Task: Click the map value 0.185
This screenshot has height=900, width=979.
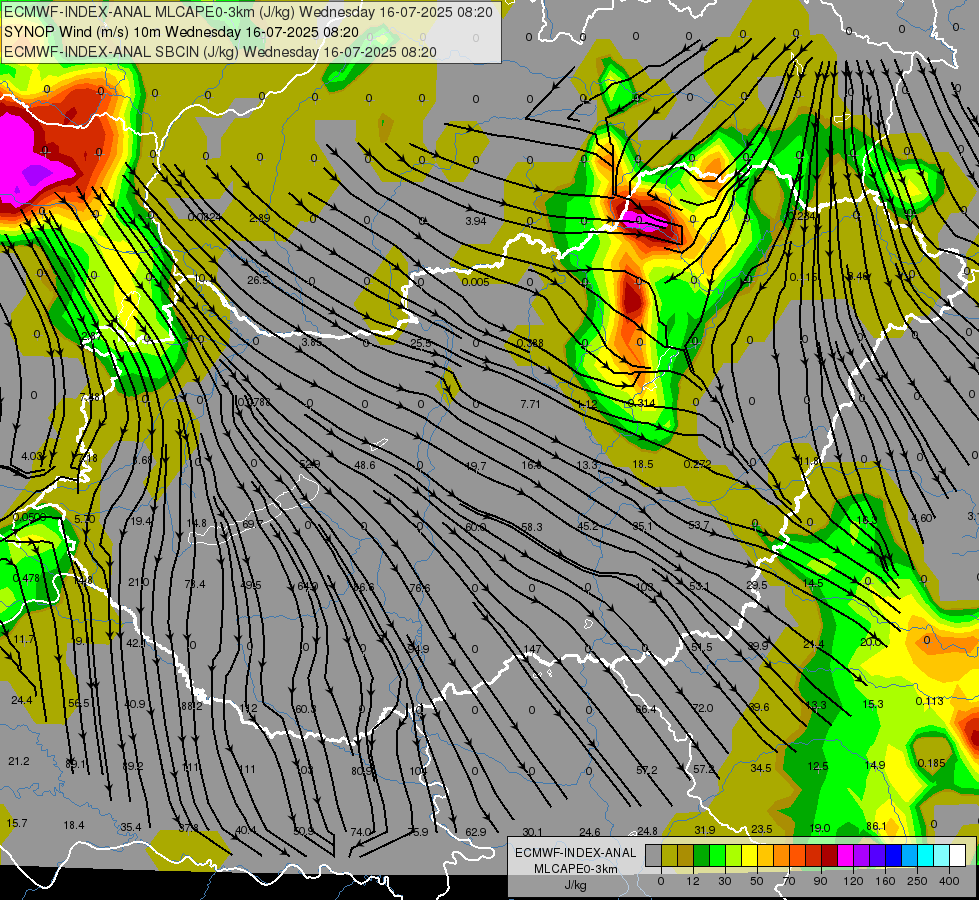Action: (x=932, y=763)
